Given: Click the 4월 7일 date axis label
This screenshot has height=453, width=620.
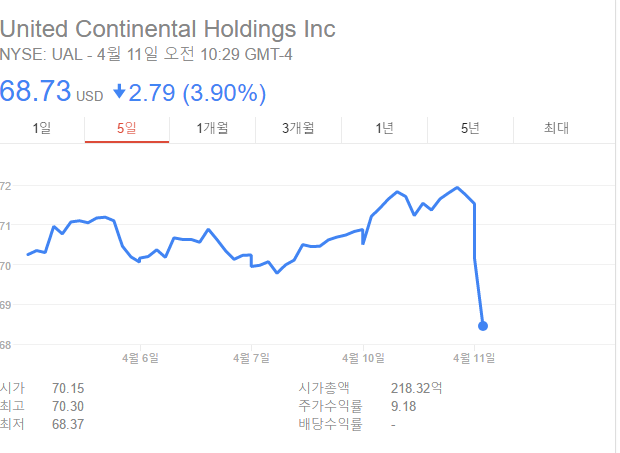Looking at the screenshot, I should pos(252,357).
